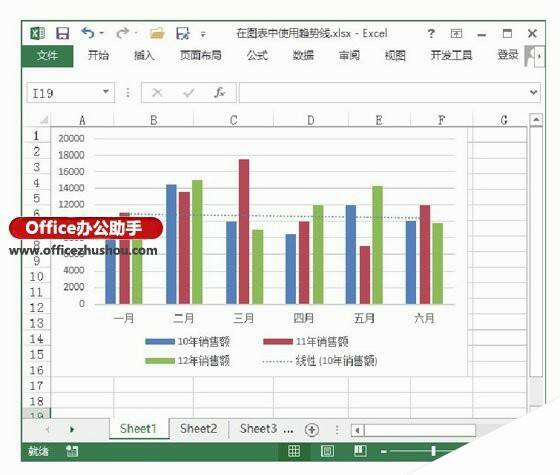Switch to Page Layout view icon

327,451
